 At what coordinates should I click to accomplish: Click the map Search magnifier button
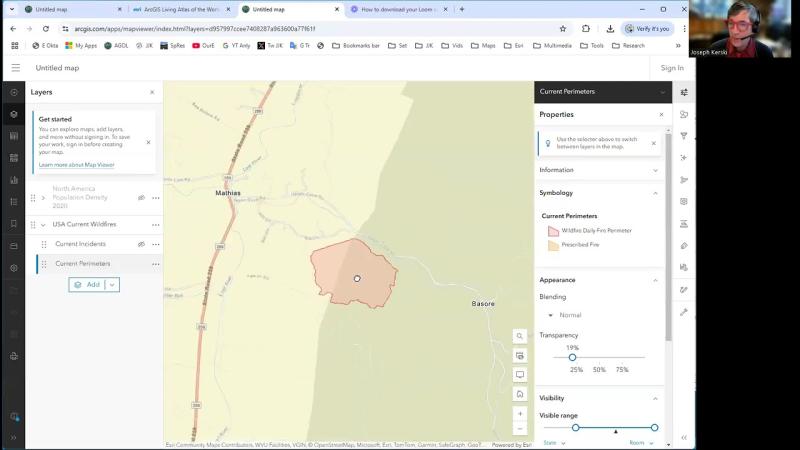pos(519,336)
